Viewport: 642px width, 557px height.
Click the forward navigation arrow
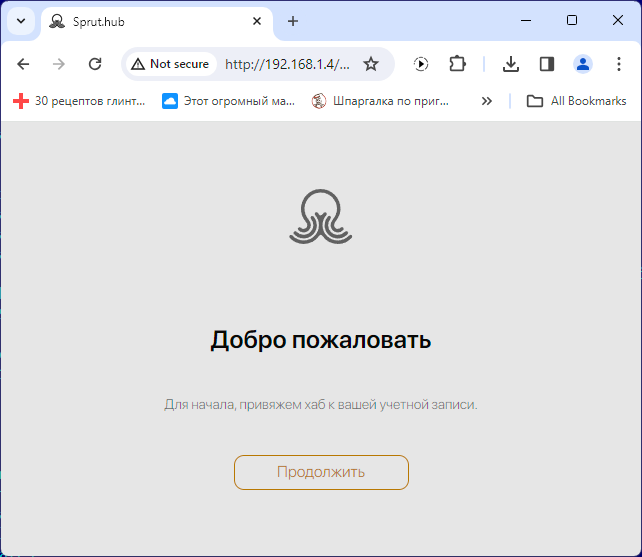tap(59, 64)
